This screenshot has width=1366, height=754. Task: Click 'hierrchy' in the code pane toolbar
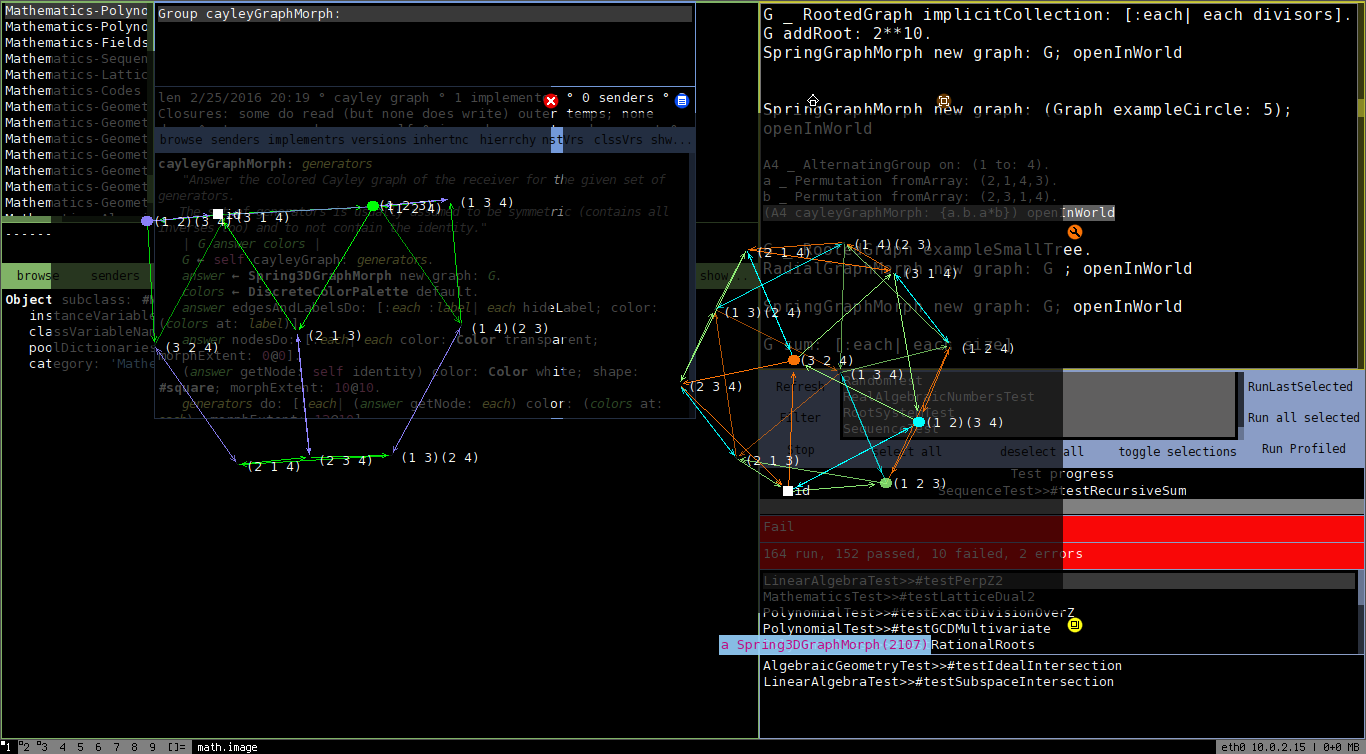coord(507,140)
